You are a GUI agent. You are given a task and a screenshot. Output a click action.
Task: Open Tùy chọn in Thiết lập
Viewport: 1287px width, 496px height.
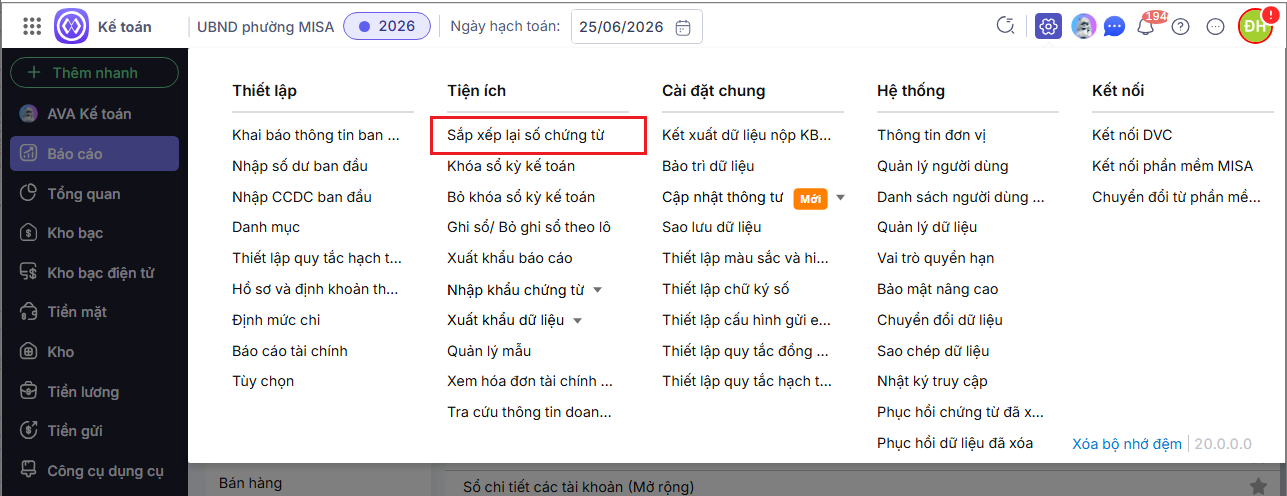click(264, 382)
